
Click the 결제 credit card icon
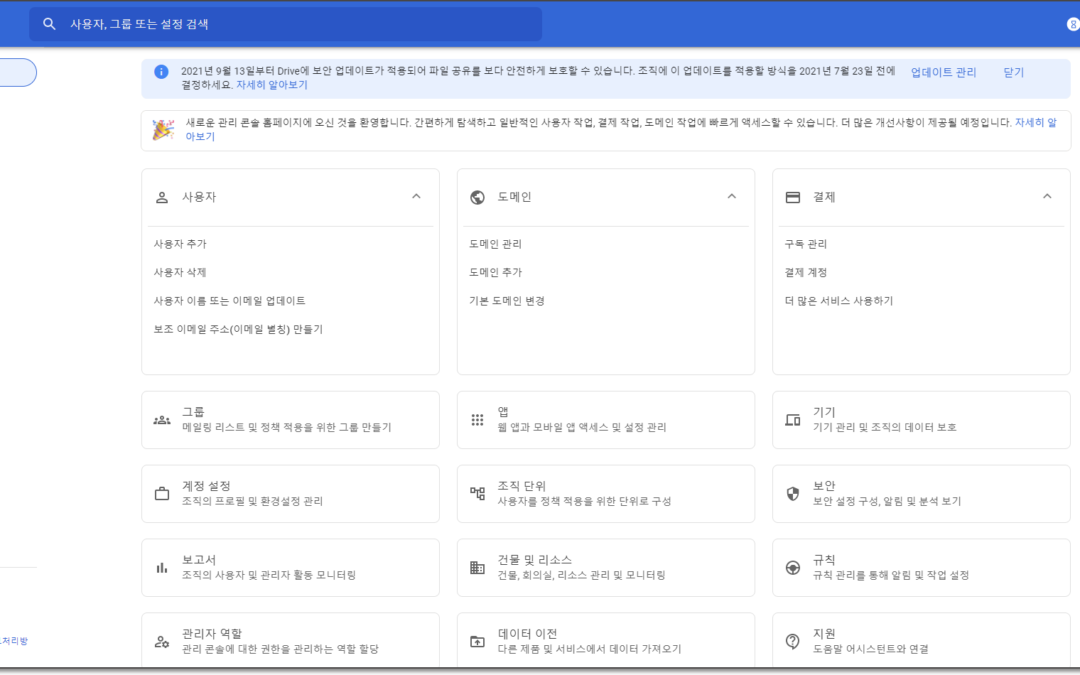point(793,197)
